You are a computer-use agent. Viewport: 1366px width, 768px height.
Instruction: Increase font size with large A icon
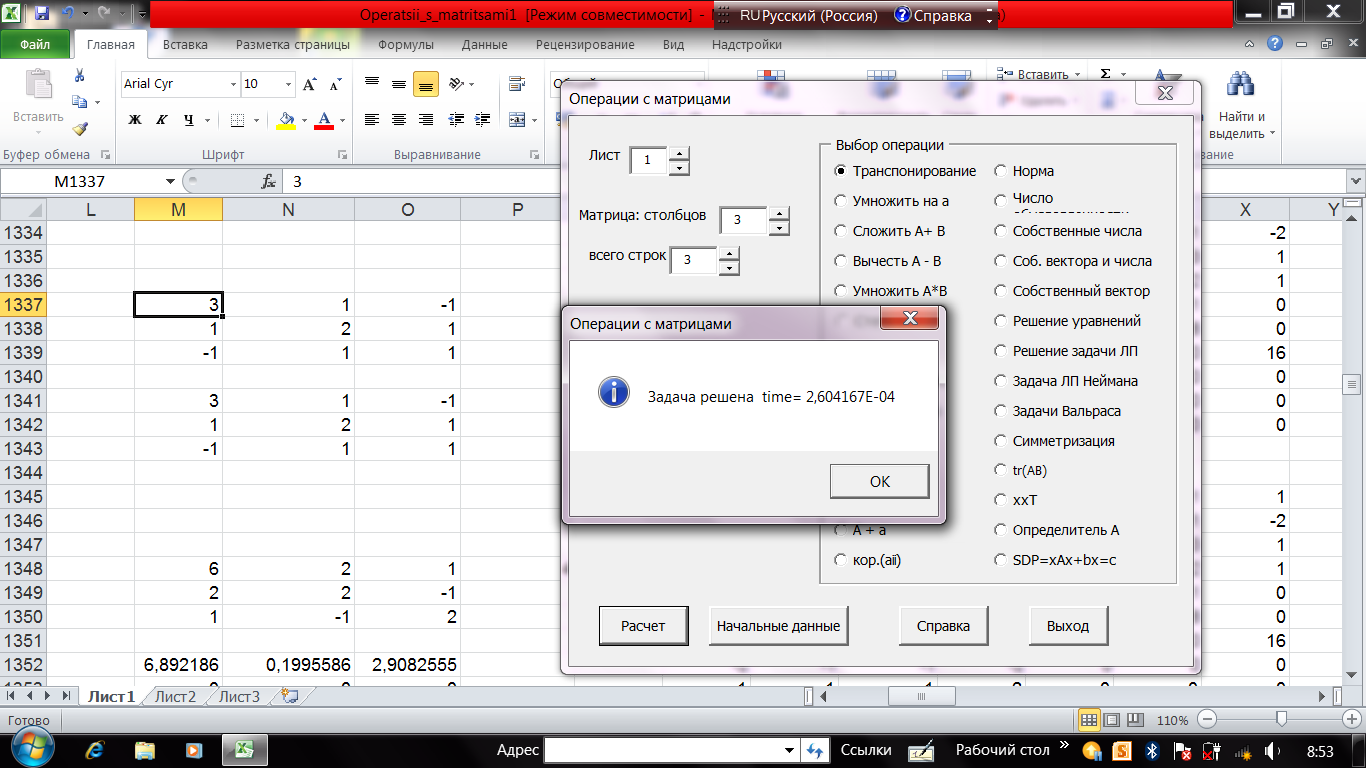pos(310,85)
